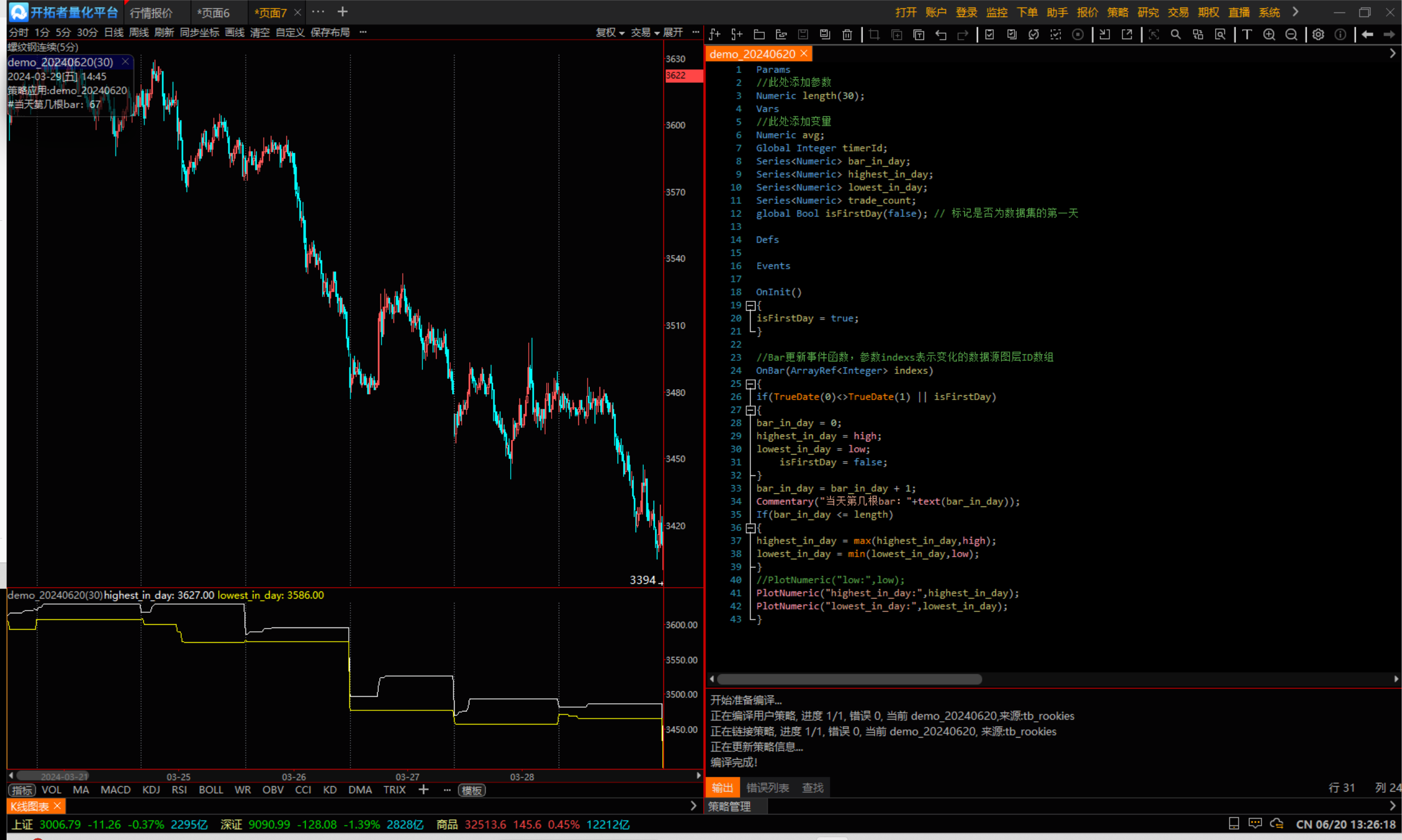
Task: Click the compile-all double checkmark icon
Action: [1012, 34]
